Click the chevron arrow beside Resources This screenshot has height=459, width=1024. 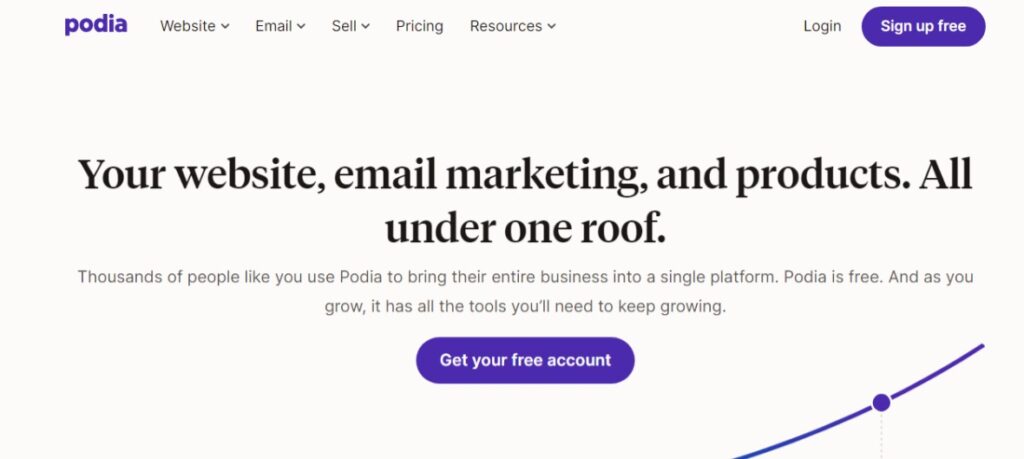[x=551, y=27]
